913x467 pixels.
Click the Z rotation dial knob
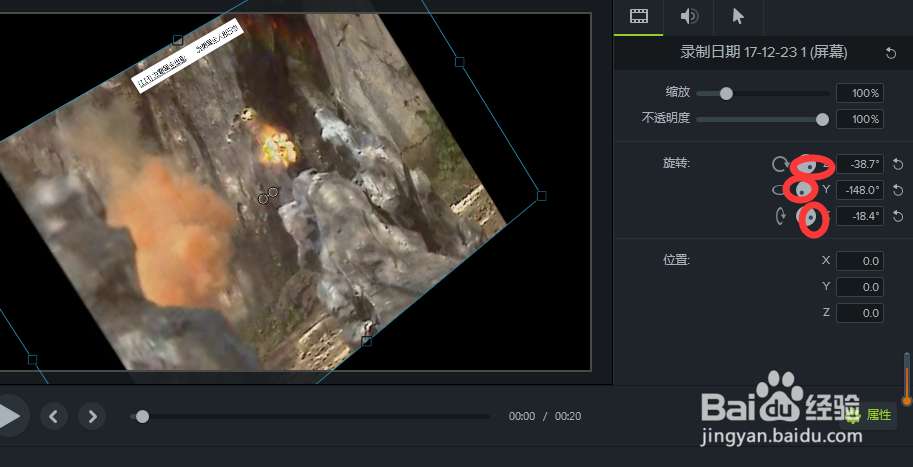(806, 165)
